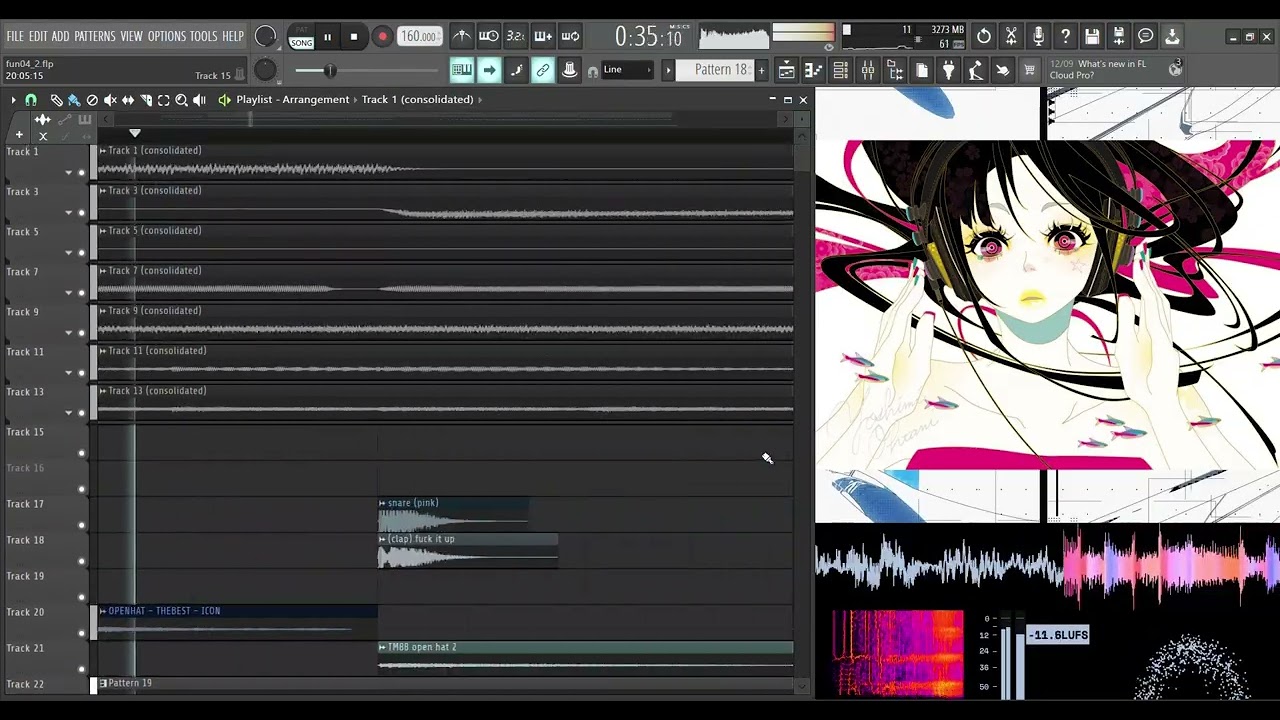Image resolution: width=1280 pixels, height=720 pixels.
Task: Toggle the Playlist snap magnet icon
Action: (31, 100)
